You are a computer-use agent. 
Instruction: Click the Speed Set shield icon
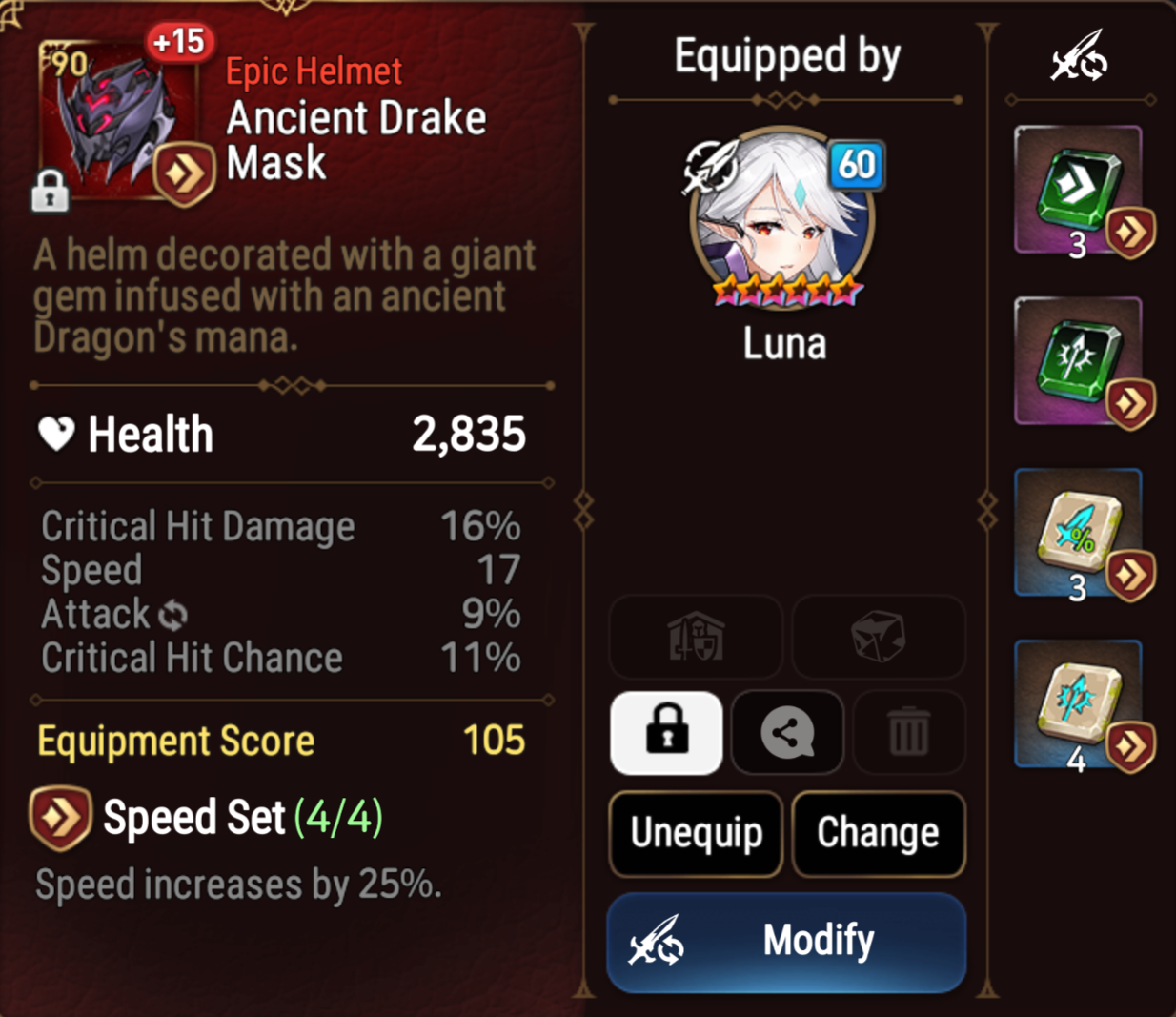60,818
